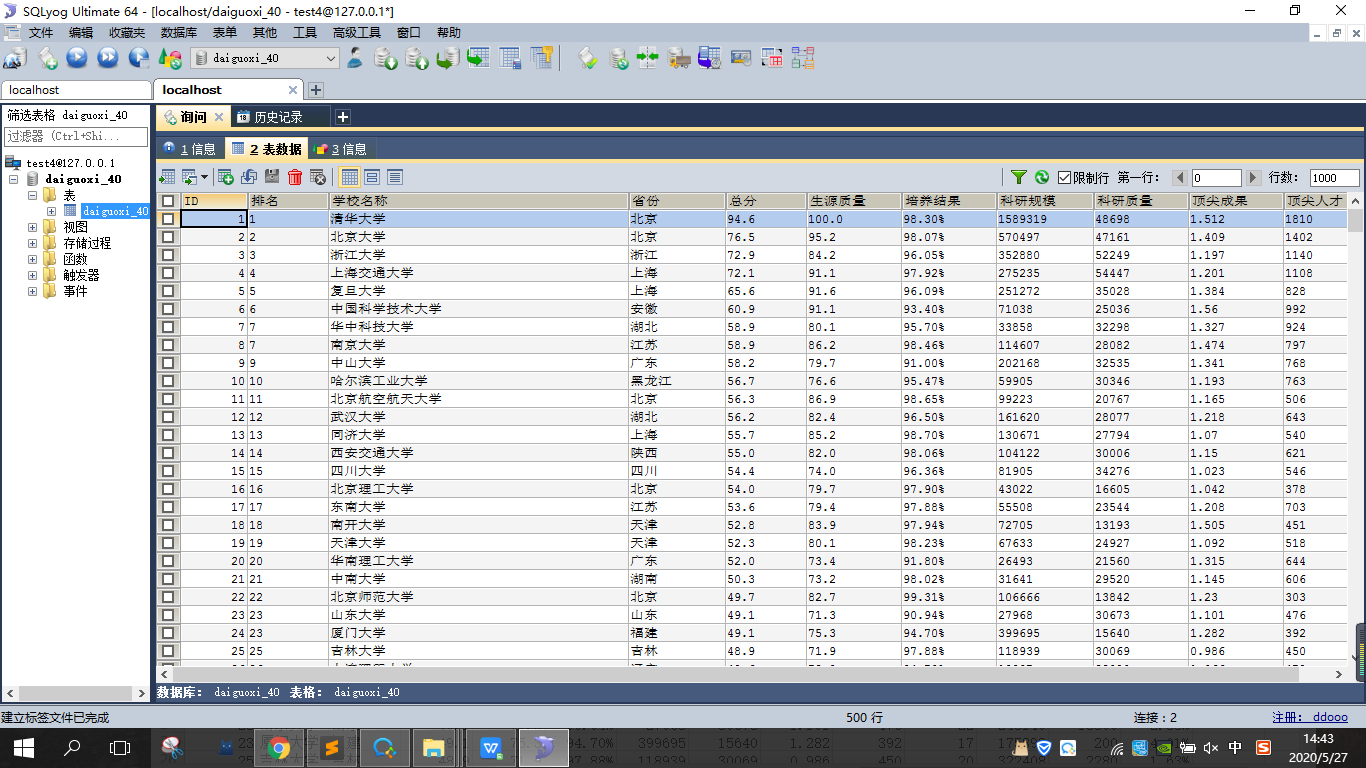The height and width of the screenshot is (768, 1366).
Task: Switch to grid view mode icon
Action: coord(349,177)
